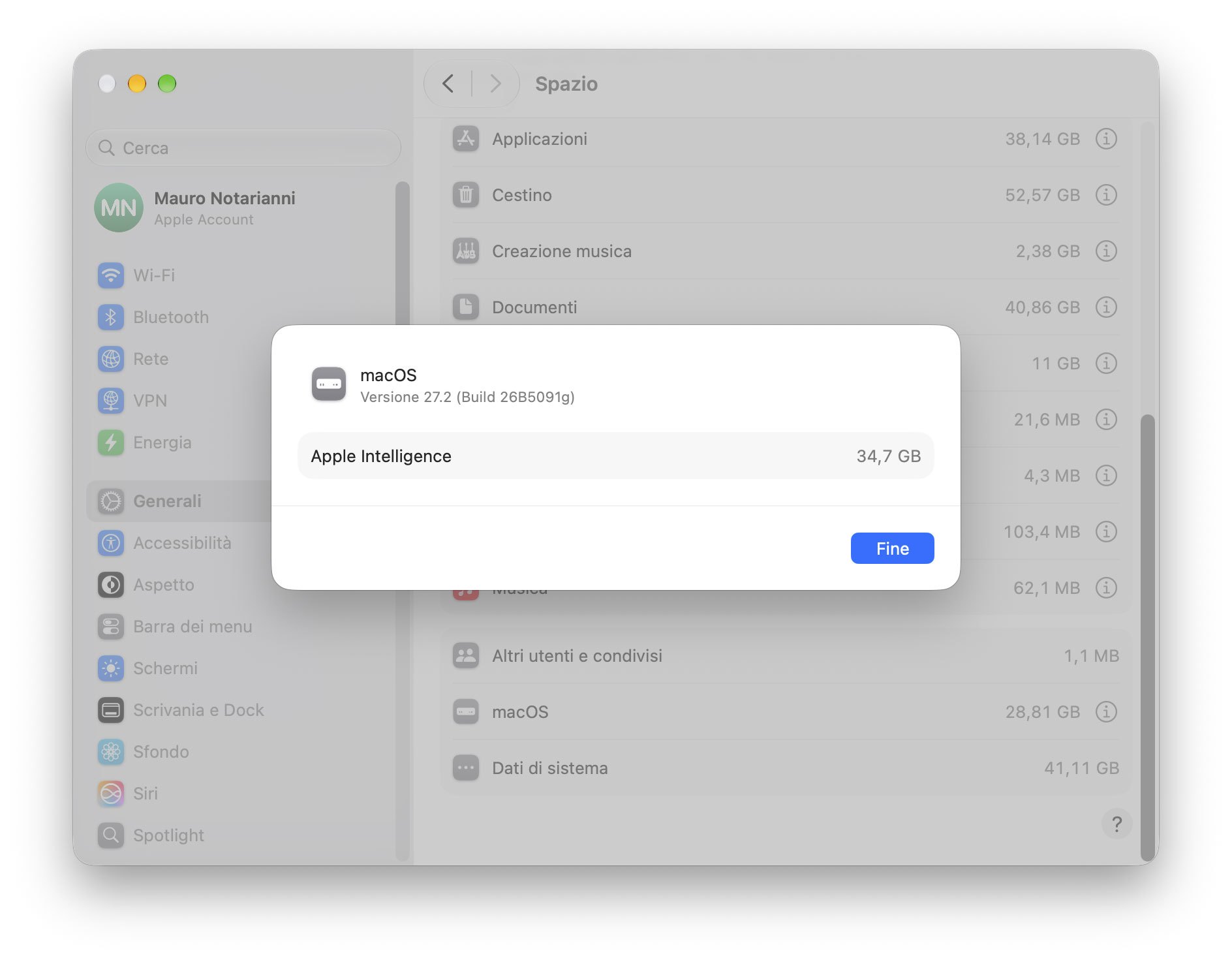Click the Creazione musica icon
The image size is (1232, 962).
click(466, 251)
